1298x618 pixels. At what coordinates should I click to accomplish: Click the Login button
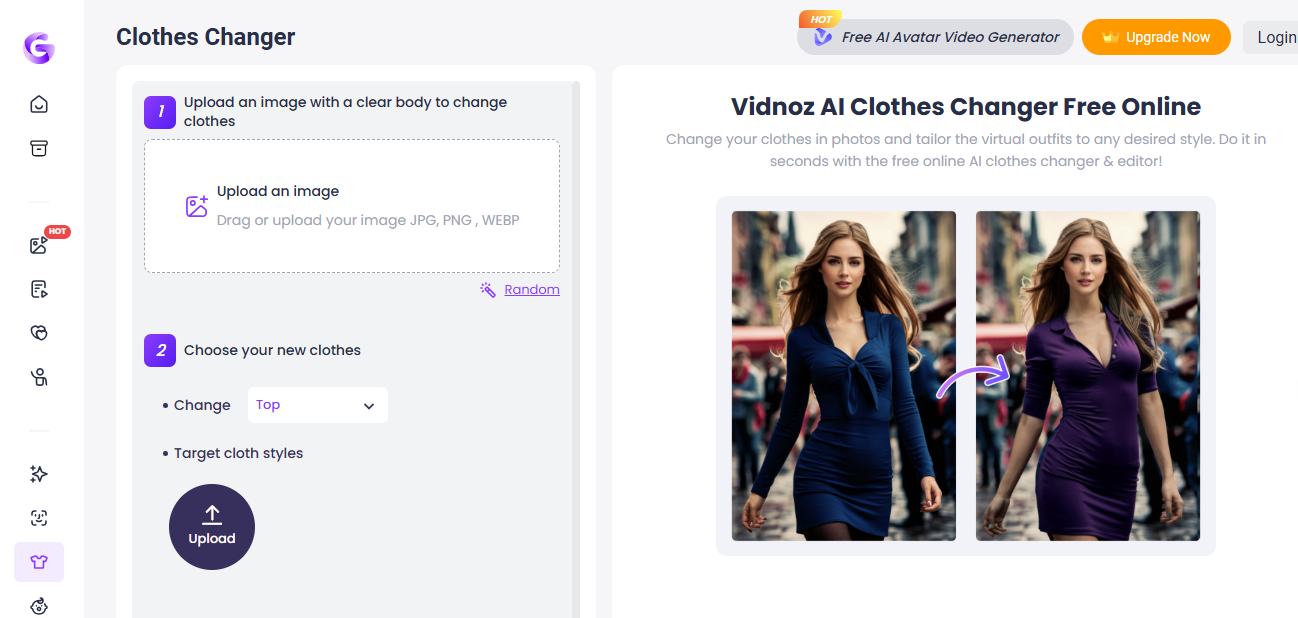1272,37
